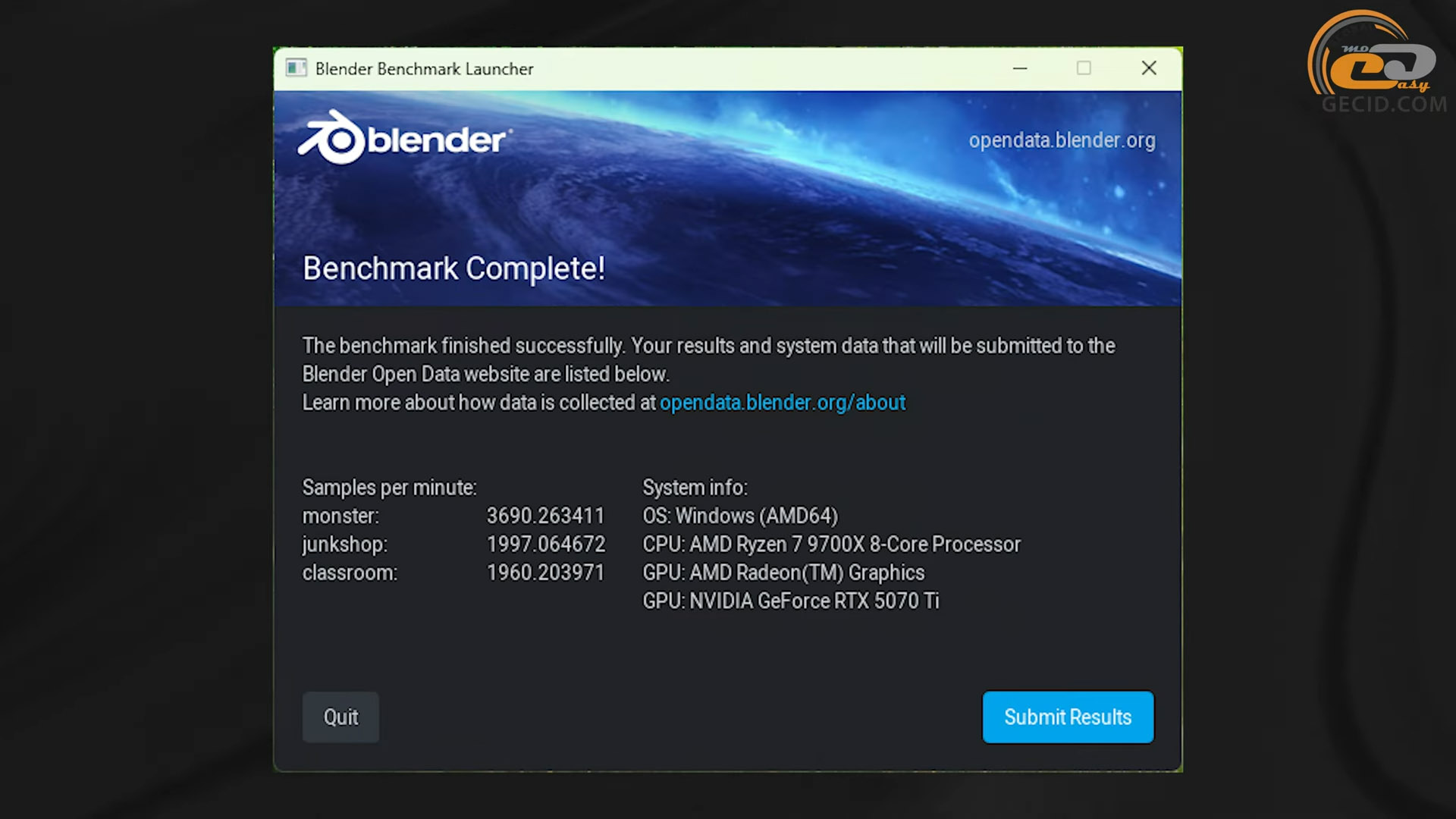This screenshot has height=819, width=1456.
Task: Click the Quit button
Action: (x=340, y=717)
